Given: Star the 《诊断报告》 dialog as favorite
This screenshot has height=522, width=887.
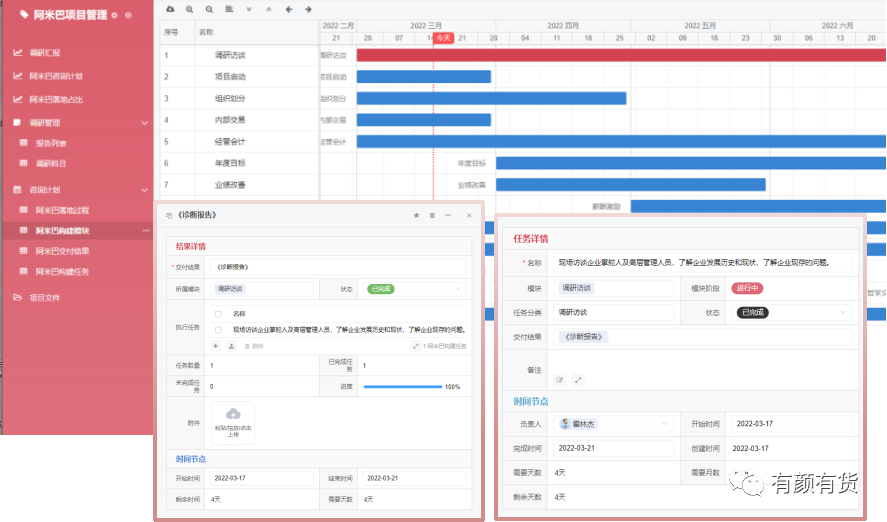Looking at the screenshot, I should pyautogui.click(x=417, y=215).
